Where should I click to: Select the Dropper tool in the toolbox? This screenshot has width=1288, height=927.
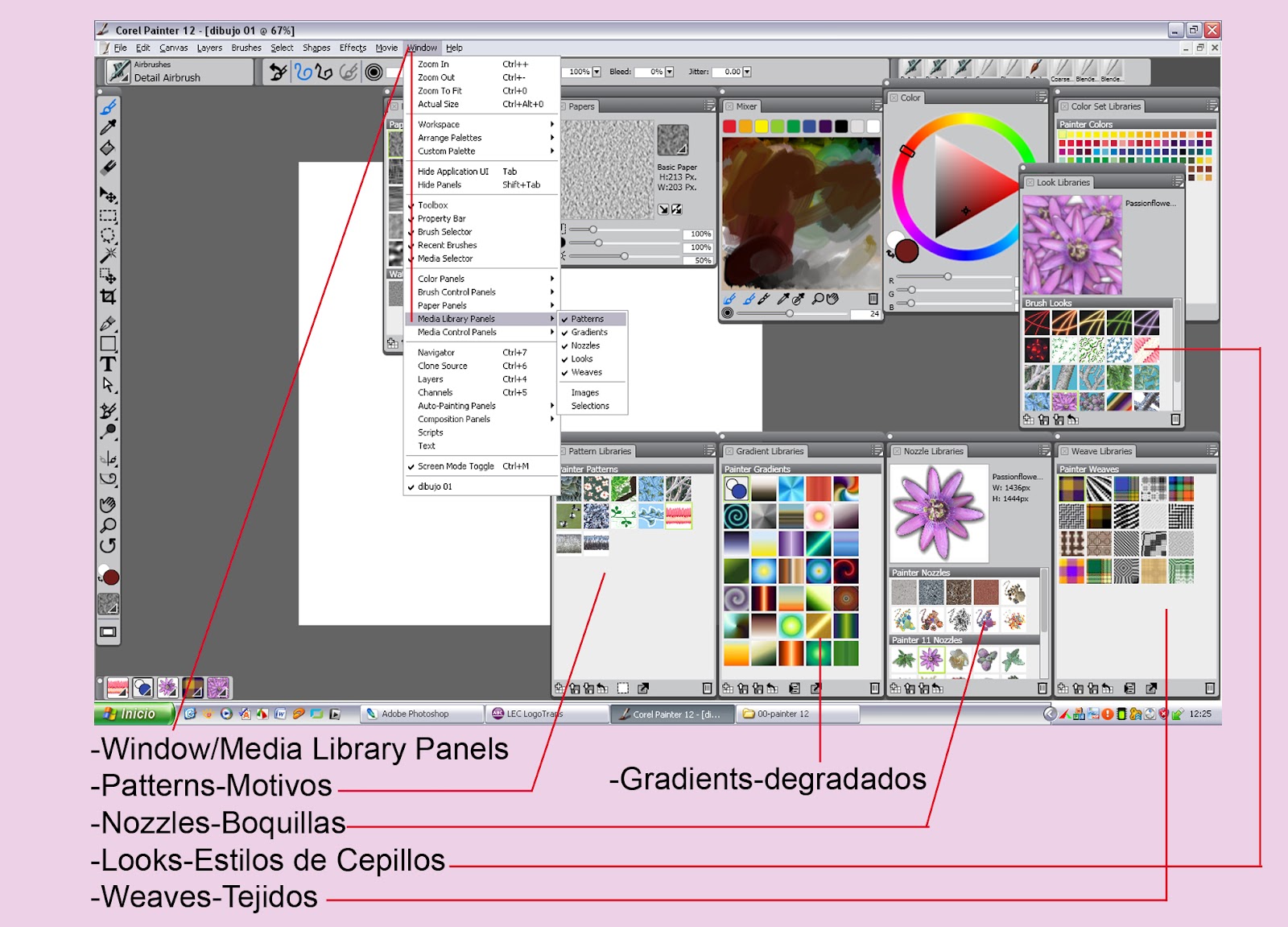(108, 127)
